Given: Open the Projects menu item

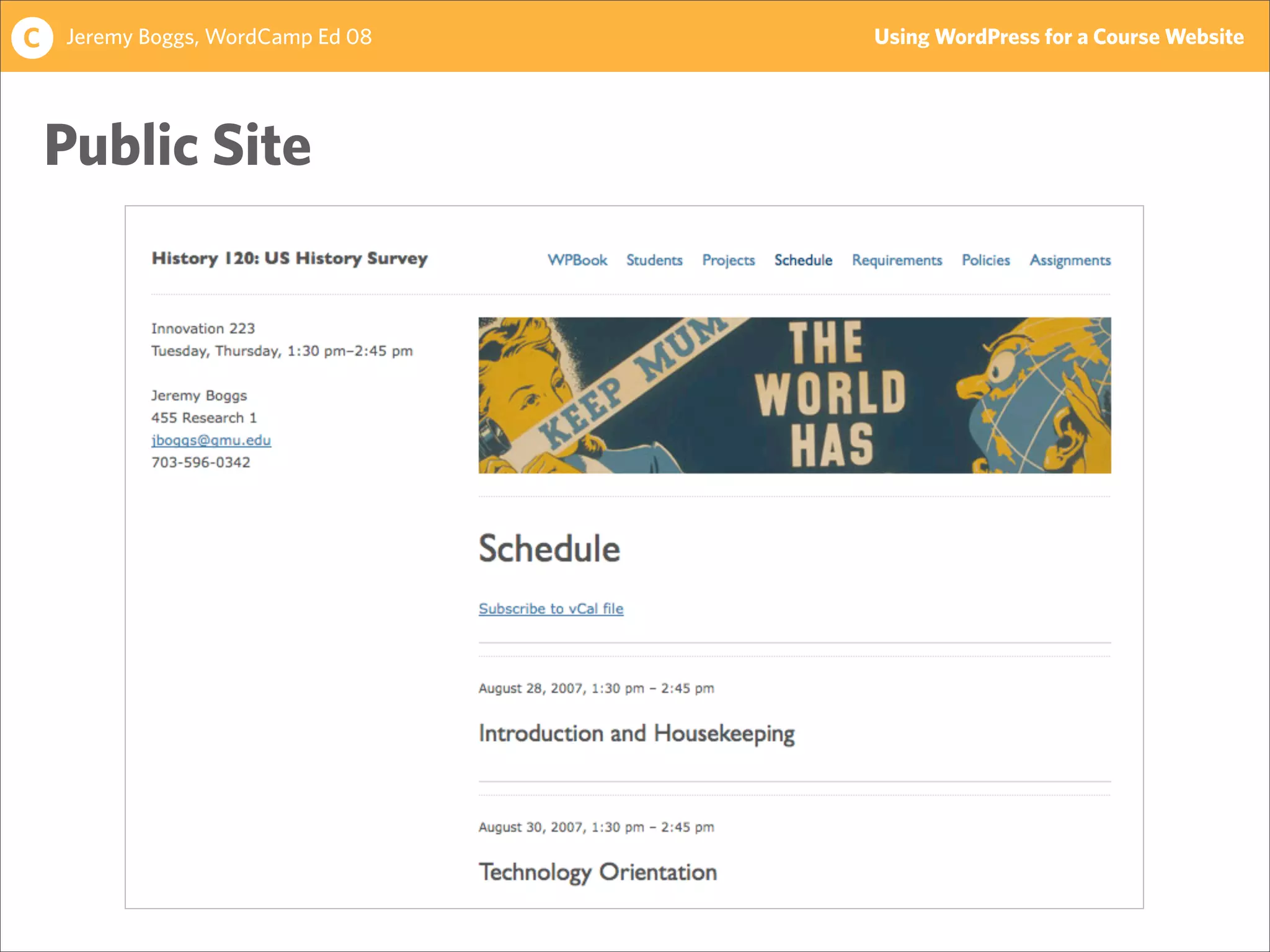Looking at the screenshot, I should click(729, 261).
